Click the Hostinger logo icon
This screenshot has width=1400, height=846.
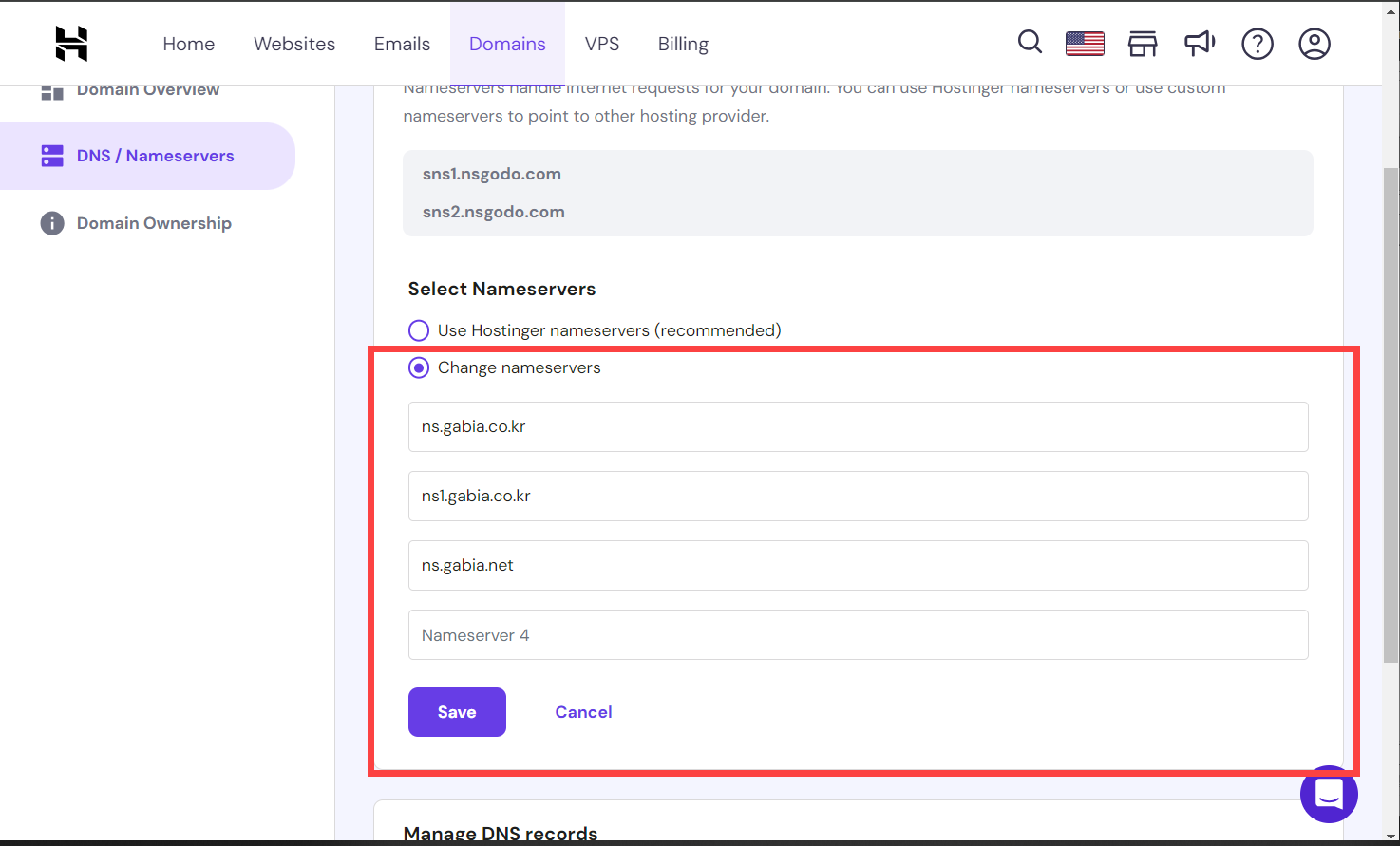(71, 44)
